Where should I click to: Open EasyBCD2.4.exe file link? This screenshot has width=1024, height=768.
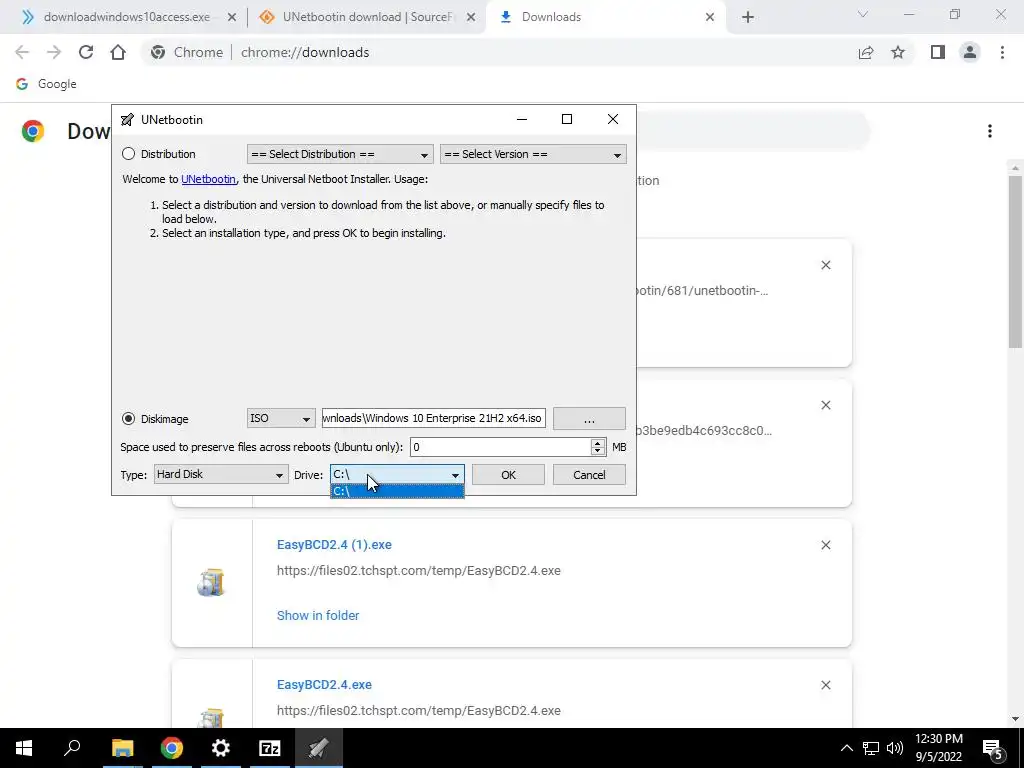click(x=325, y=684)
